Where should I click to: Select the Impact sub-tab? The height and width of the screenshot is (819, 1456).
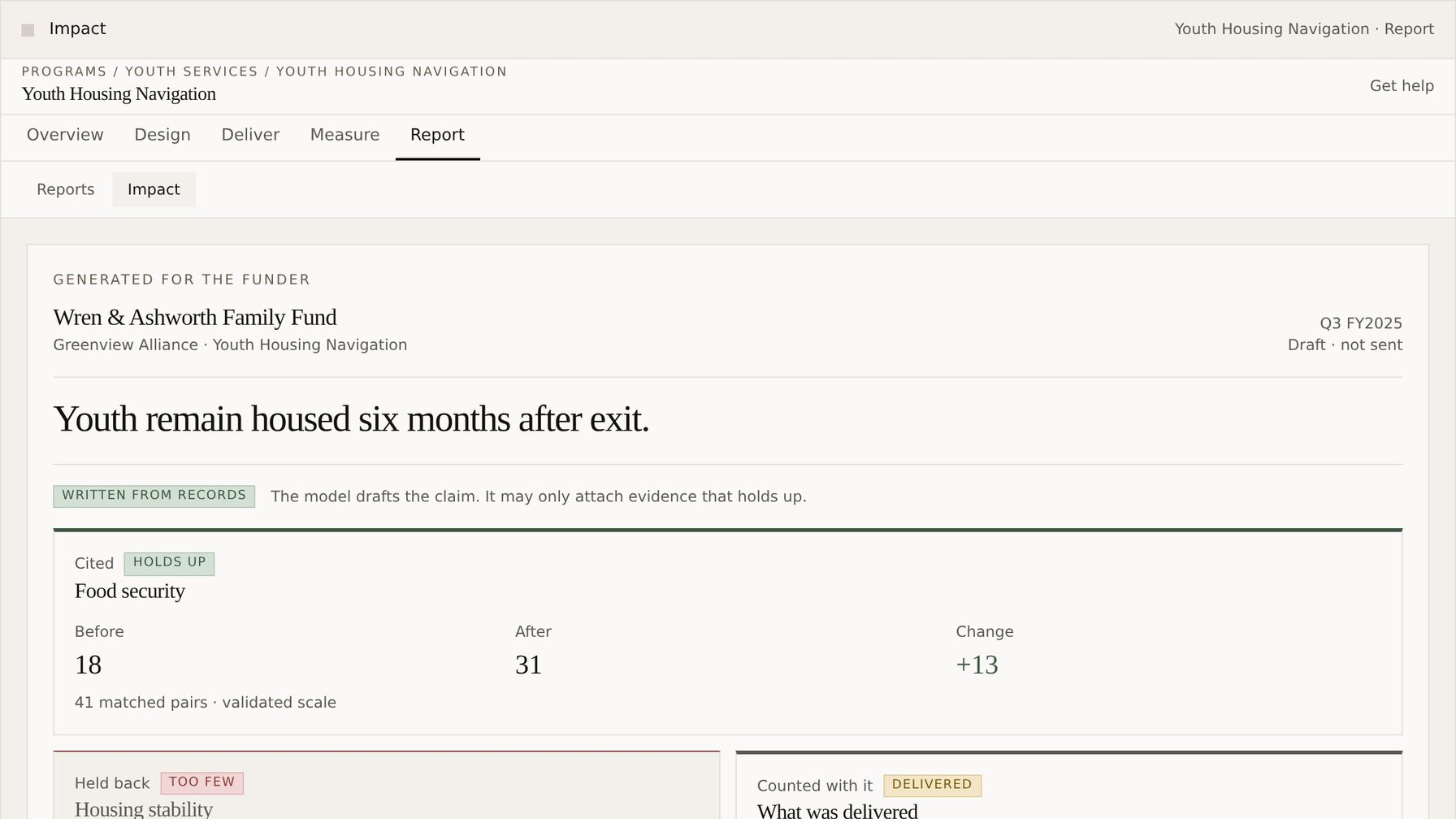(x=154, y=189)
